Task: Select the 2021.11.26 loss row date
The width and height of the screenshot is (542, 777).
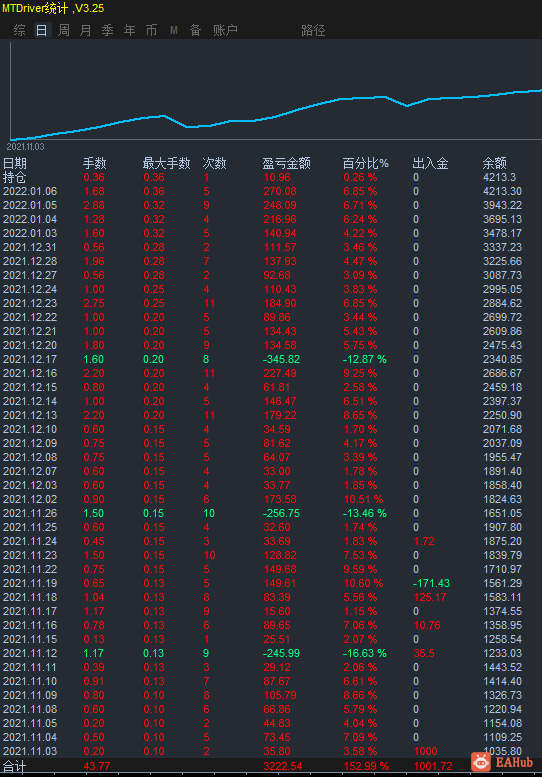Action: pyautogui.click(x=30, y=513)
